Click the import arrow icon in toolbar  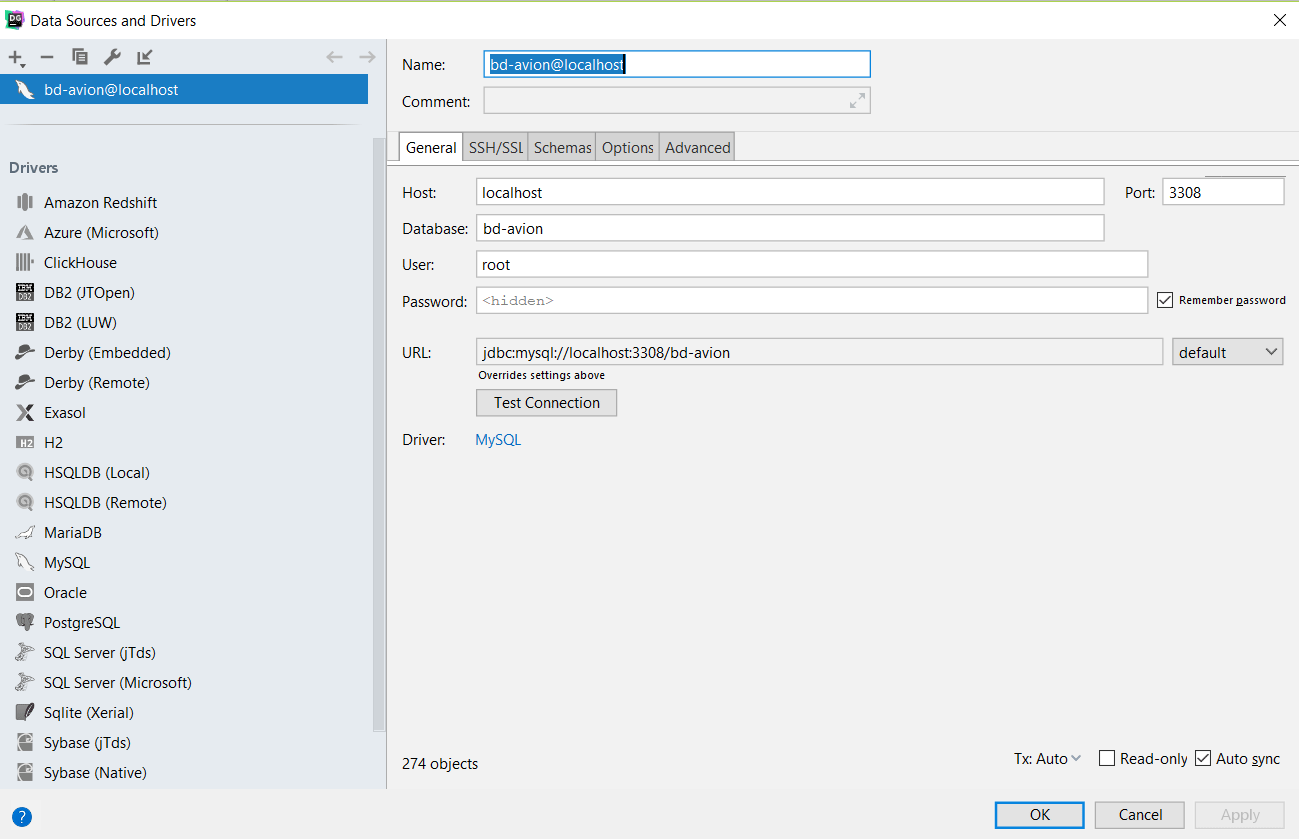[x=145, y=57]
